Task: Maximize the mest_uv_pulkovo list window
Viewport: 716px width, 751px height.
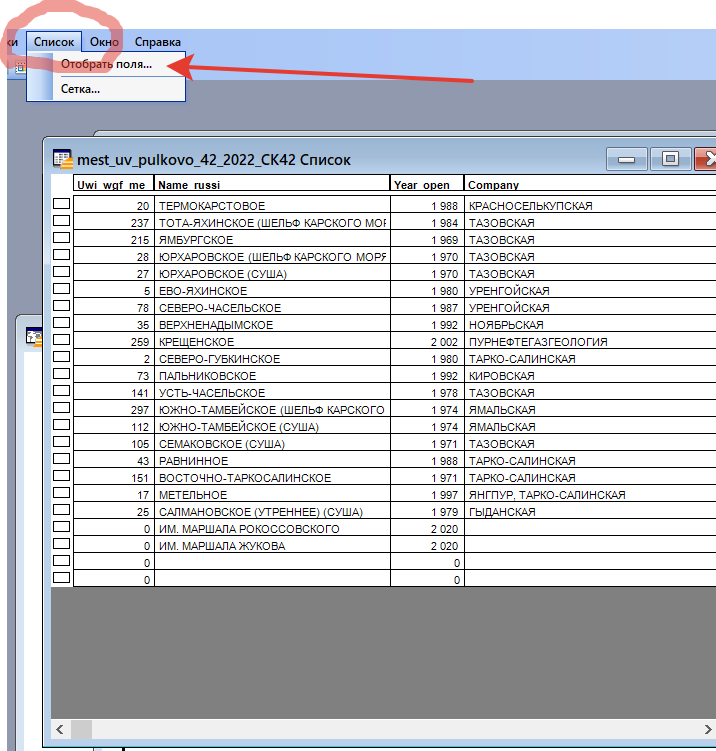Action: tap(671, 159)
